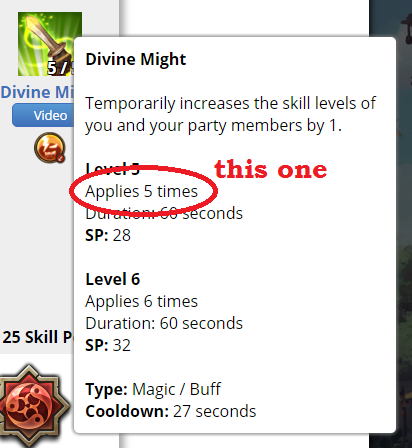The image size is (412, 448).
Task: Open the Divine Might skill name link
Action: point(37,92)
